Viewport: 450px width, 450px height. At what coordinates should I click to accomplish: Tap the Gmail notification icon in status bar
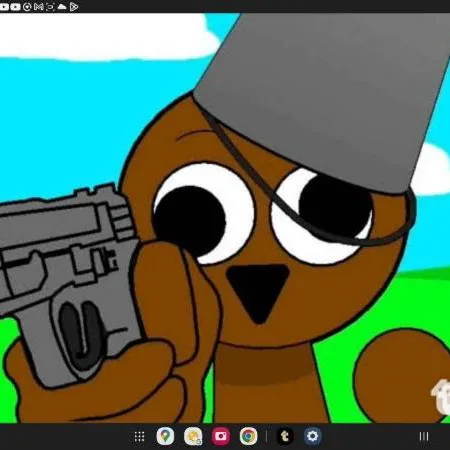[x=39, y=6]
